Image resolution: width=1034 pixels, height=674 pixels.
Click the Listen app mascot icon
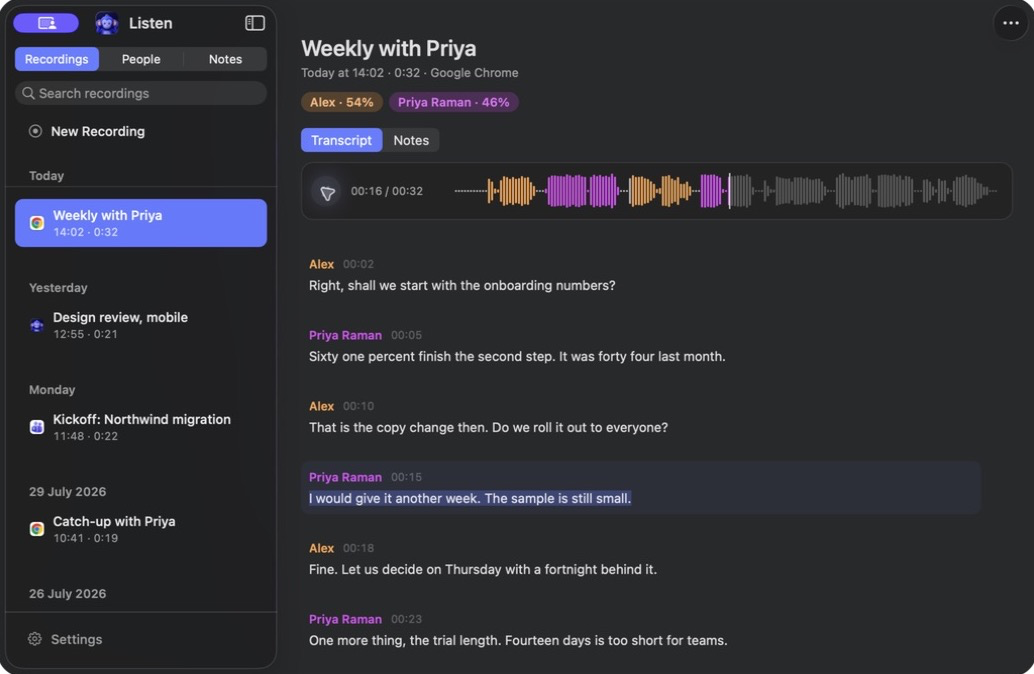click(107, 23)
